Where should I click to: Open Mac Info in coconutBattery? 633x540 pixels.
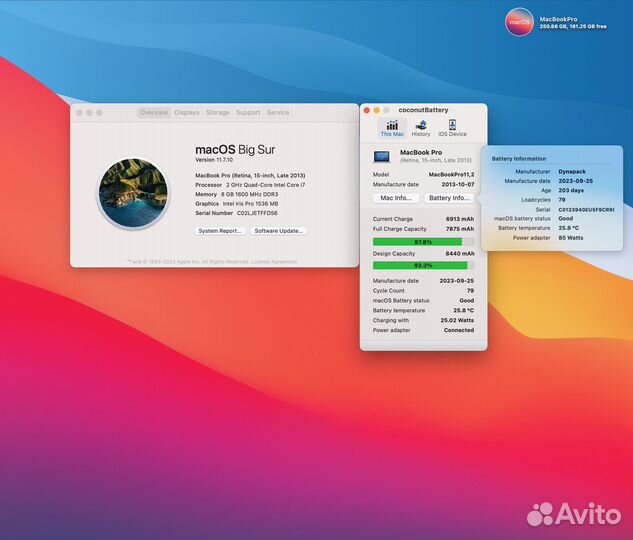(x=396, y=198)
